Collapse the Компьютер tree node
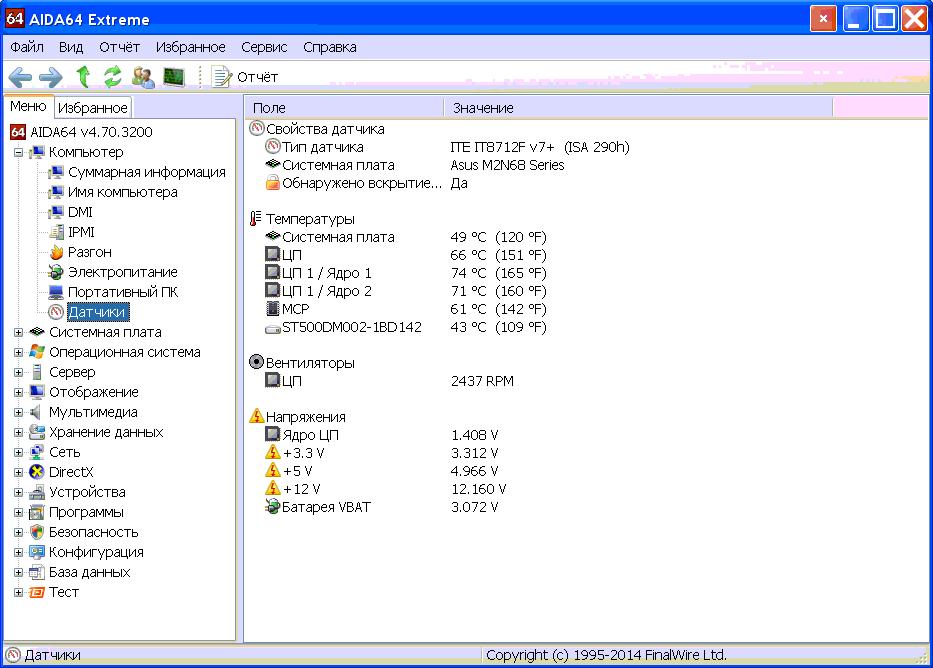Image resolution: width=933 pixels, height=668 pixels. [x=18, y=152]
